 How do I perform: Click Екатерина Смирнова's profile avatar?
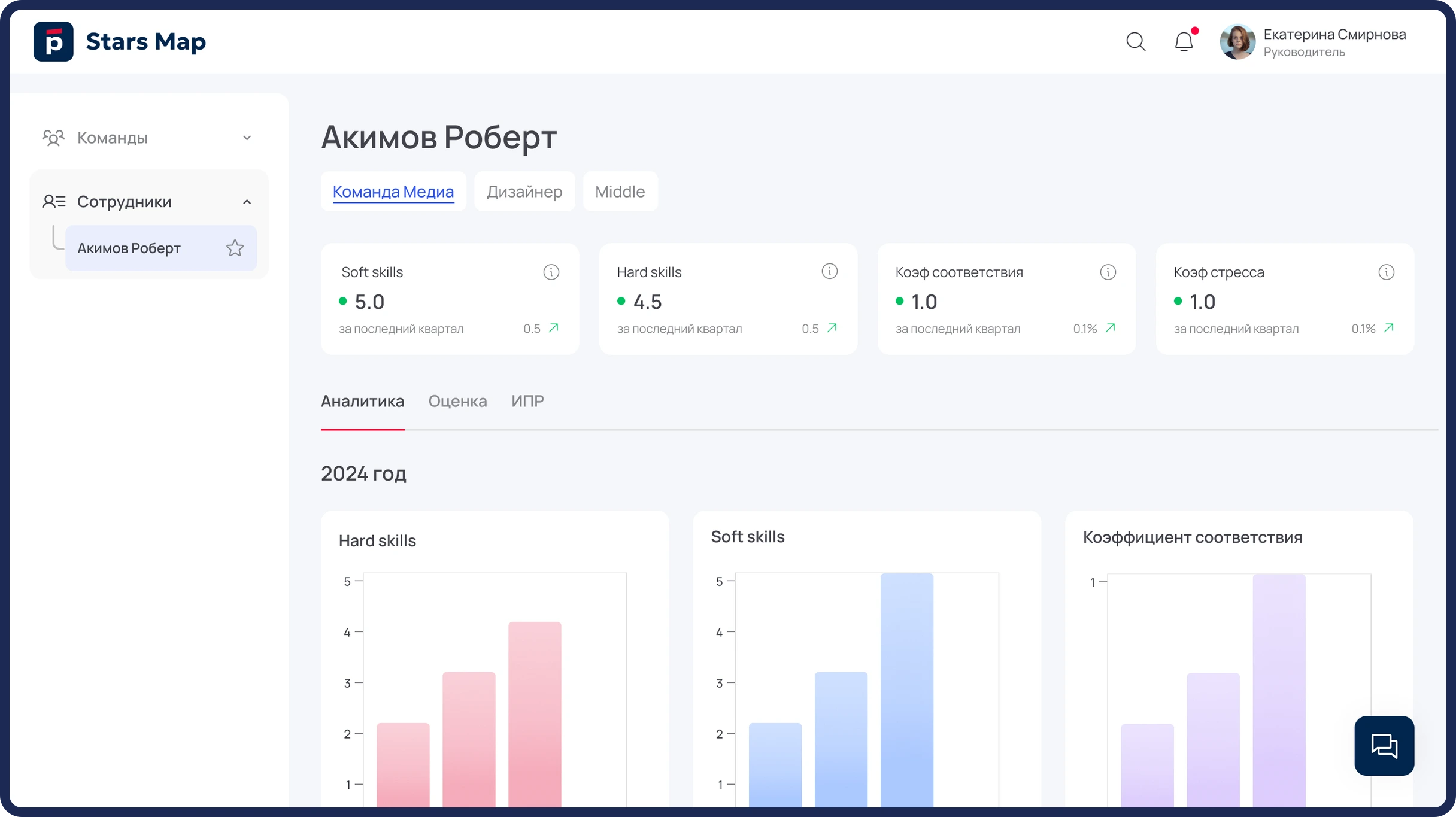(x=1237, y=41)
